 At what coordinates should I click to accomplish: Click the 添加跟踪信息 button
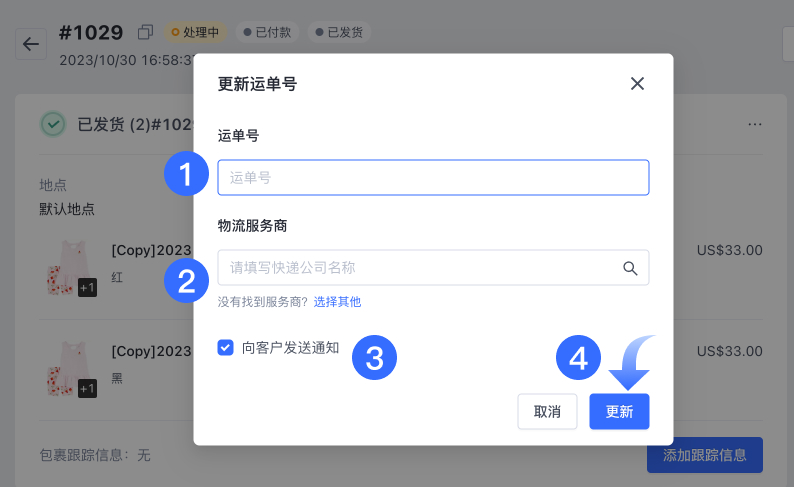[704, 455]
